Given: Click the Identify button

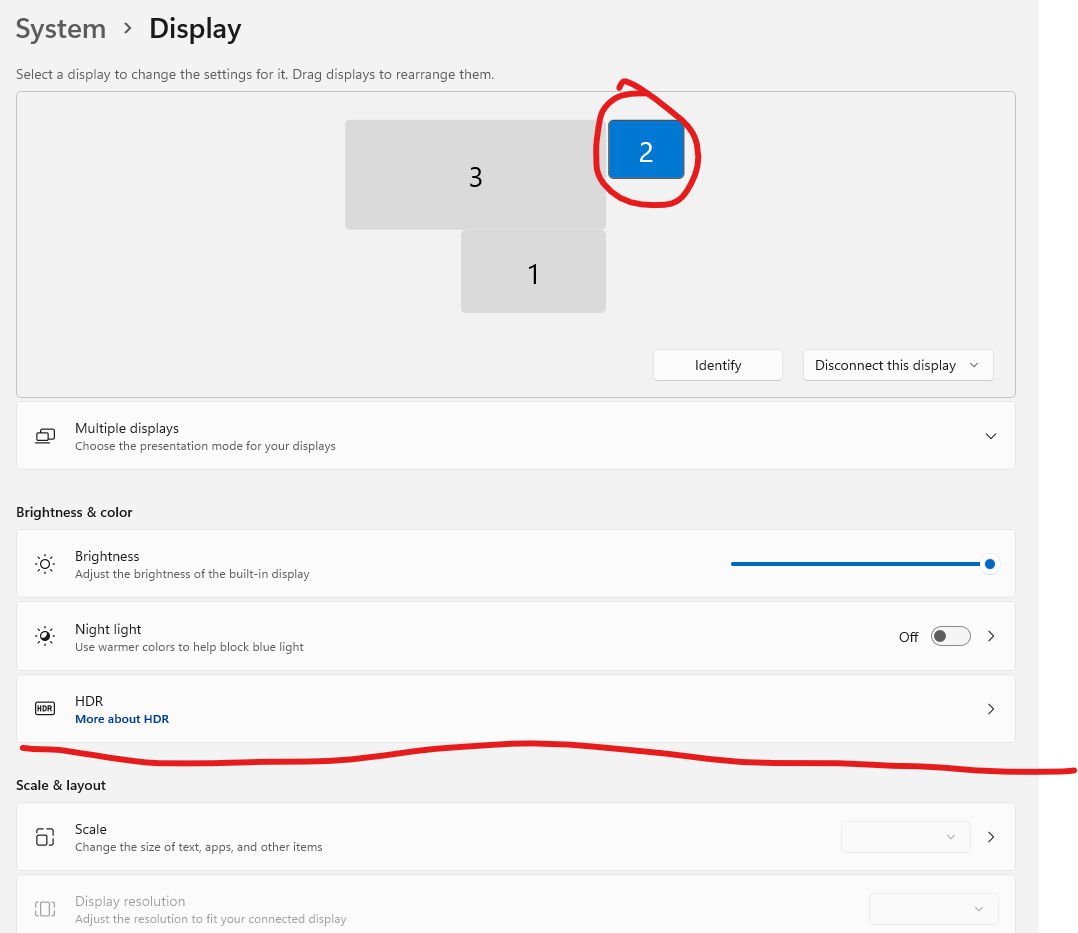Looking at the screenshot, I should point(718,365).
